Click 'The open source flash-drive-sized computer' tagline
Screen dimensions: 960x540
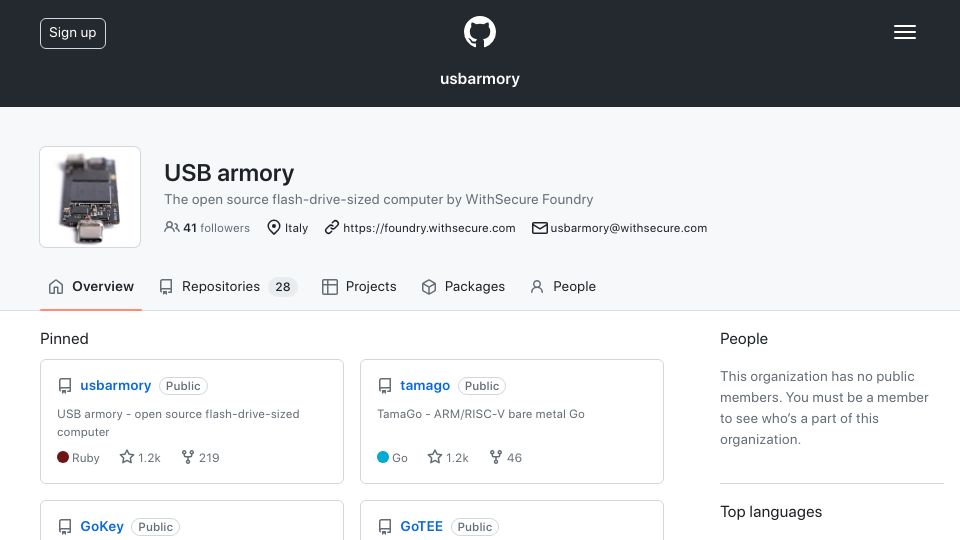pyautogui.click(x=378, y=200)
